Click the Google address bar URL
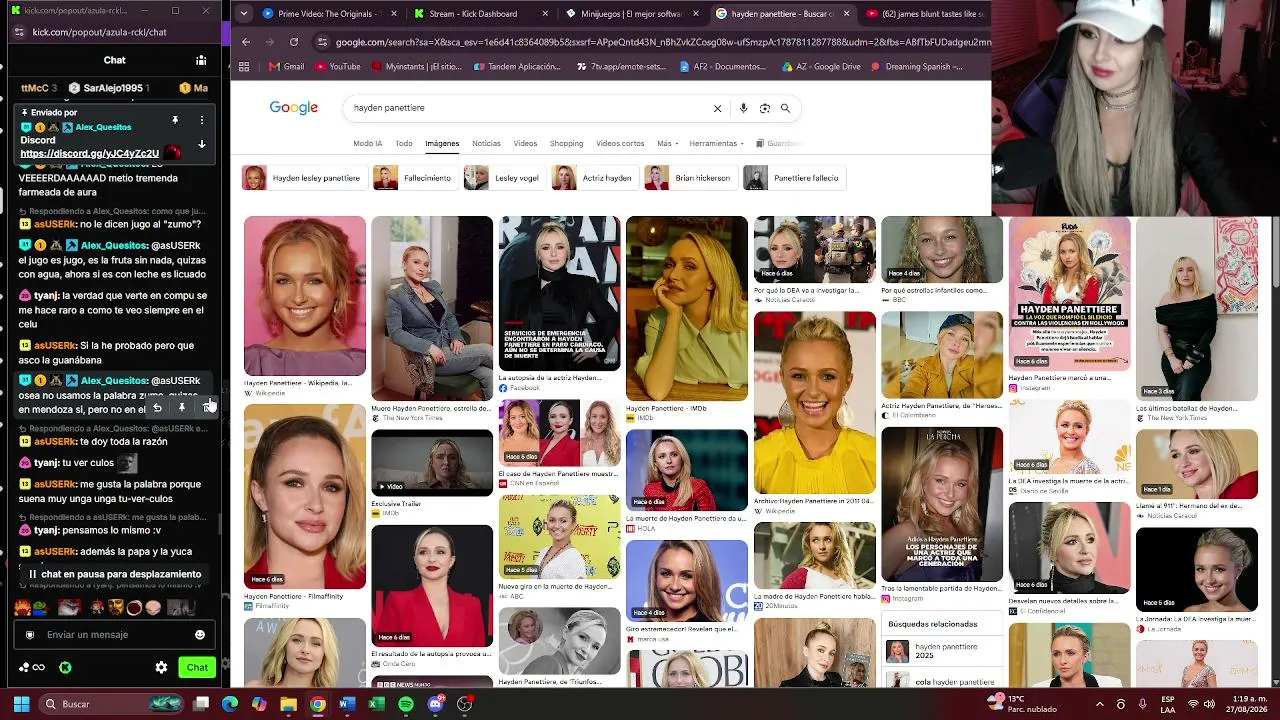The height and width of the screenshot is (720, 1280). click(663, 42)
